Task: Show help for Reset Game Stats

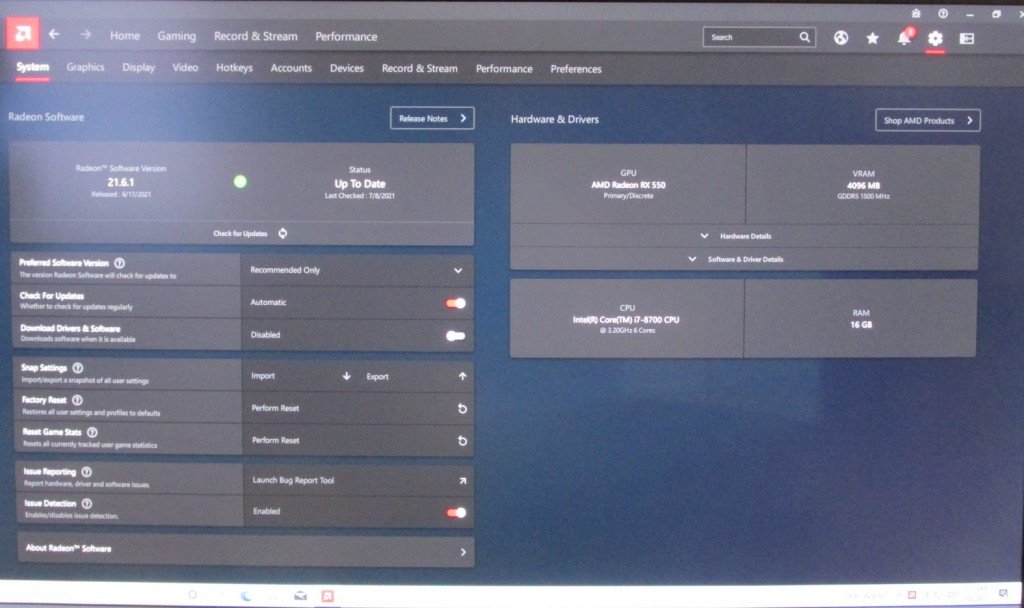Action: (x=92, y=432)
